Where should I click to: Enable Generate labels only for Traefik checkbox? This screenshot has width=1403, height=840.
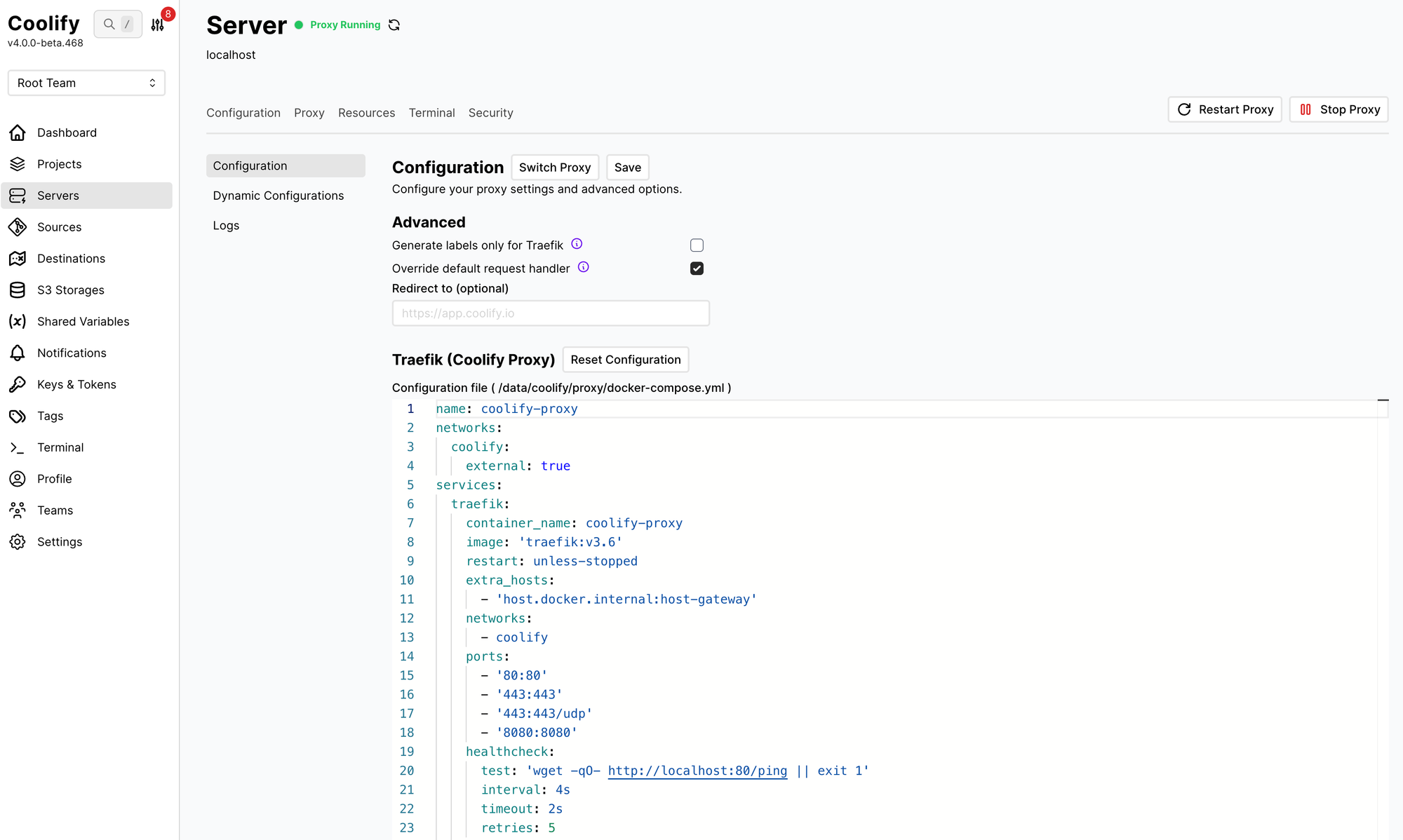point(697,245)
